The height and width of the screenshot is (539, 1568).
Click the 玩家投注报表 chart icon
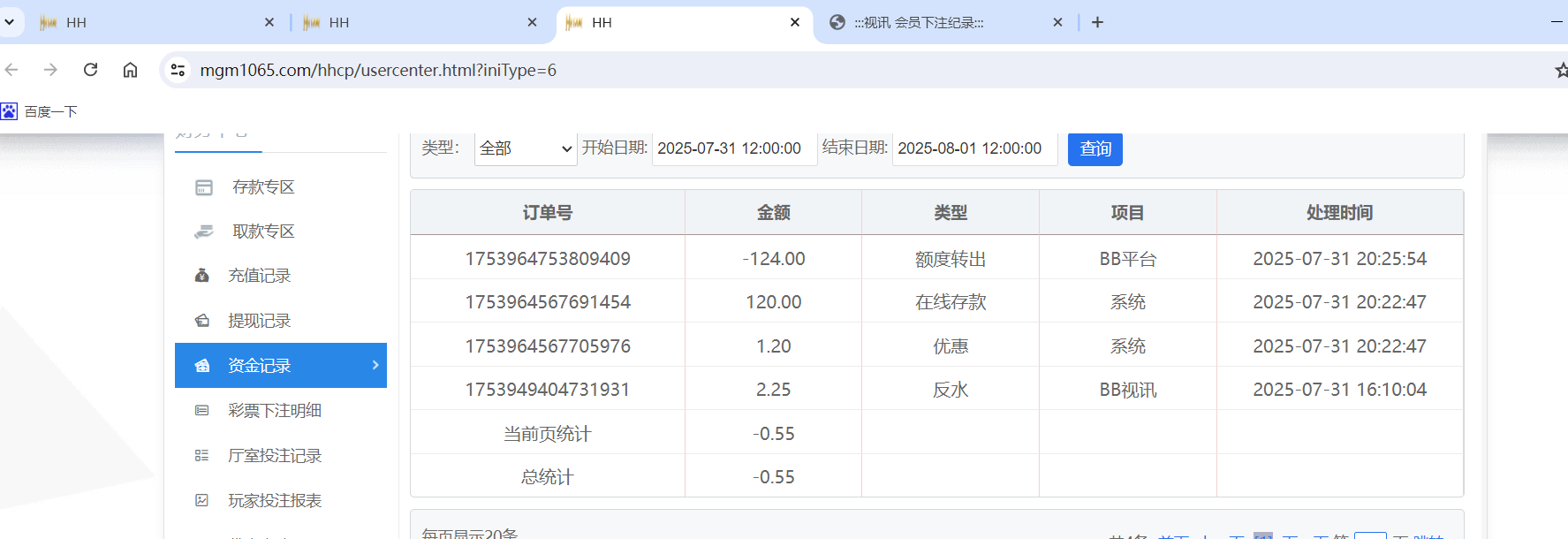click(202, 501)
